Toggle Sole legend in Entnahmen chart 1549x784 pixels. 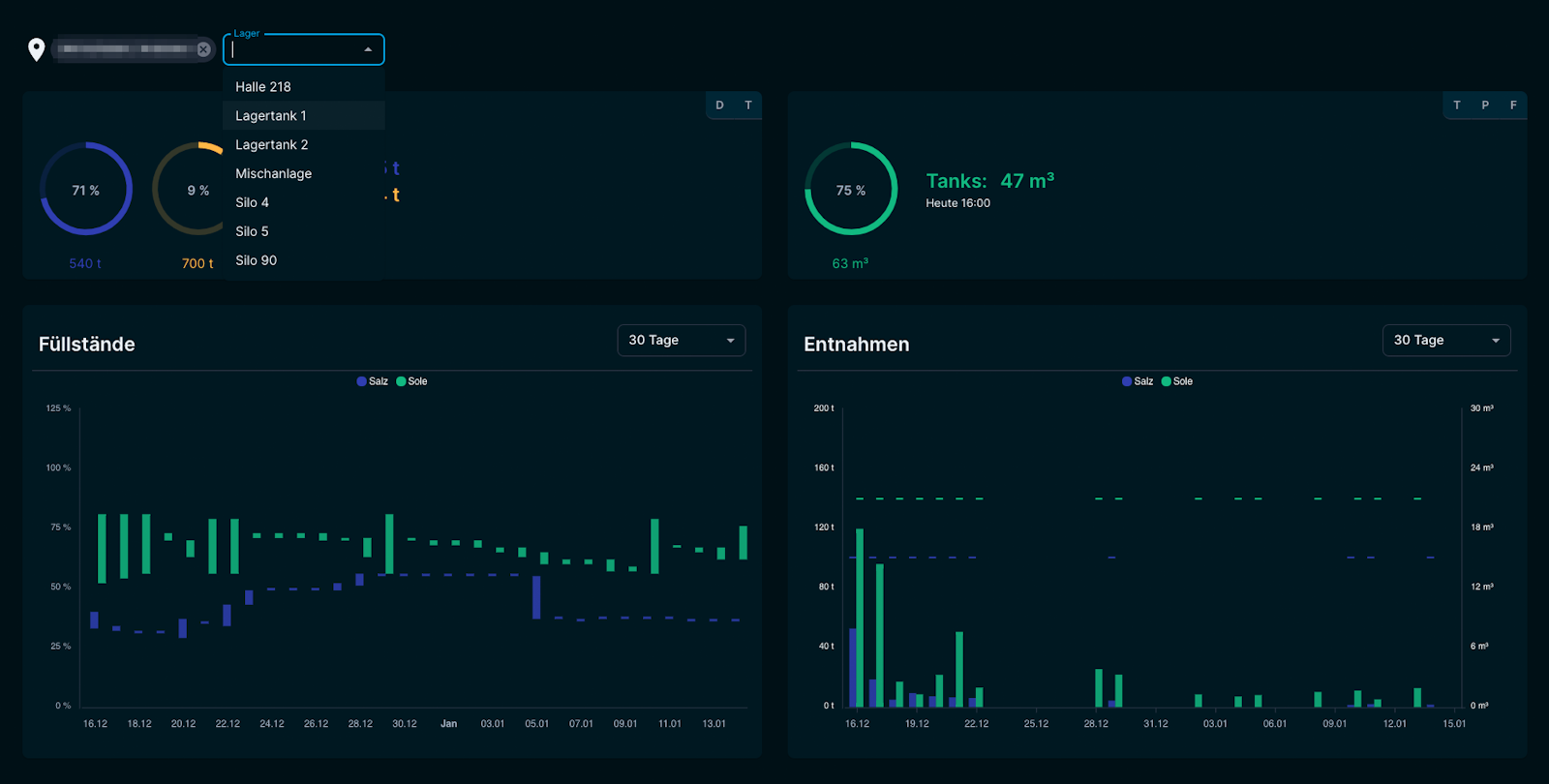tap(1177, 381)
